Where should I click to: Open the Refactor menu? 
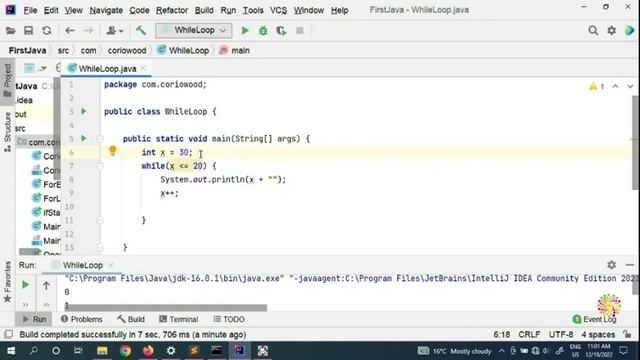(172, 10)
